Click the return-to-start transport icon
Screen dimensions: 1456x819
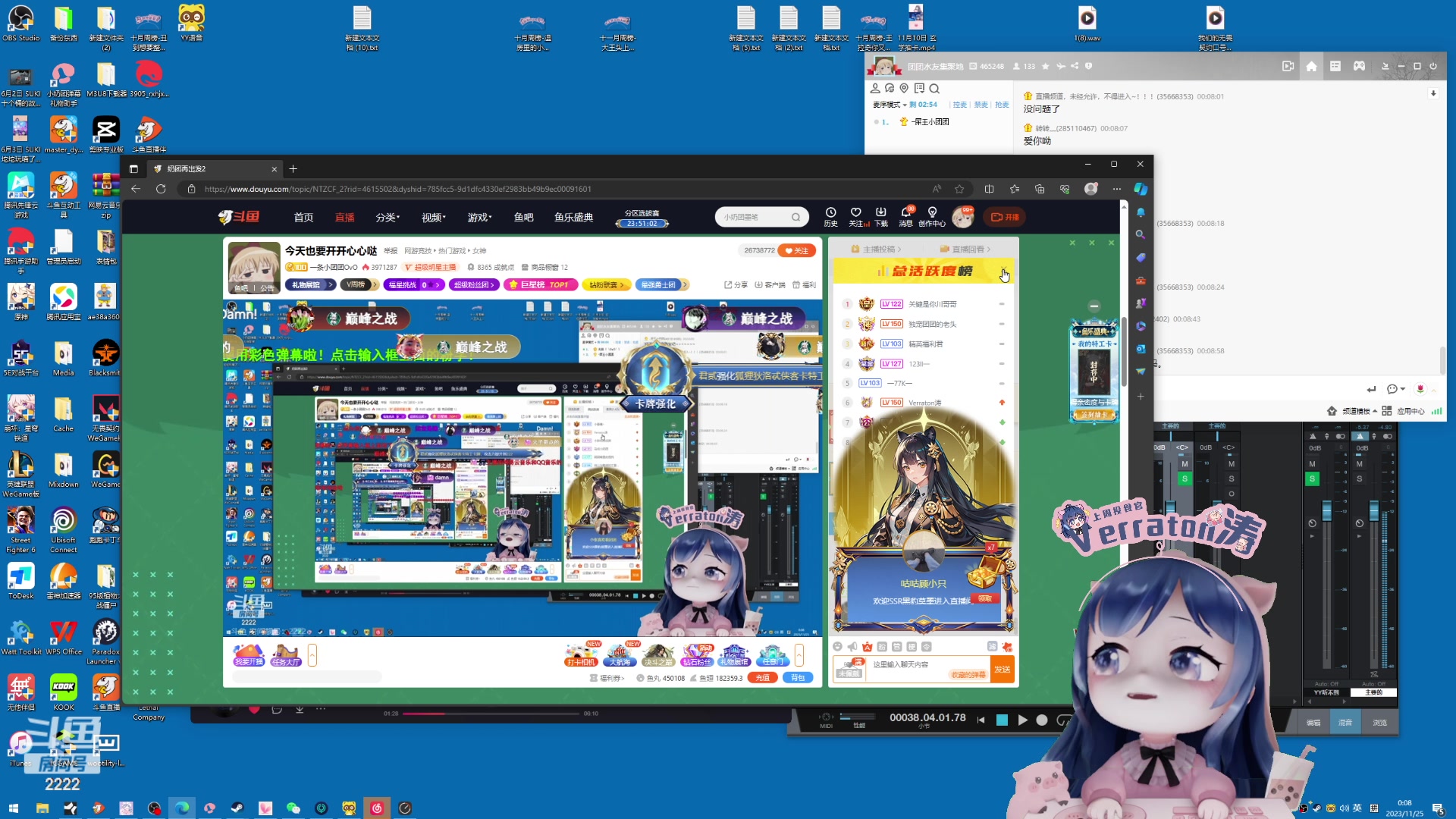(981, 720)
